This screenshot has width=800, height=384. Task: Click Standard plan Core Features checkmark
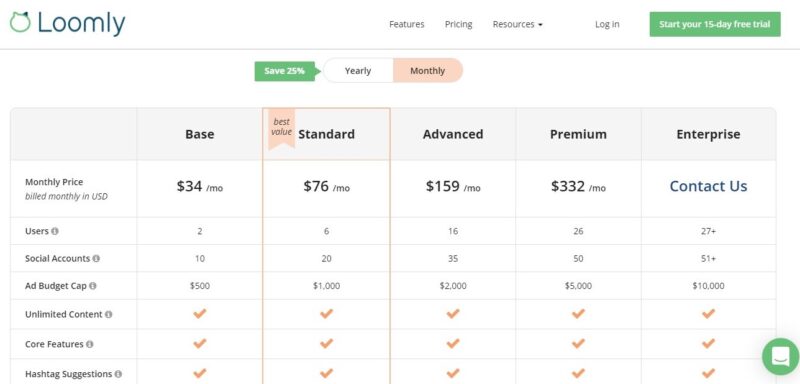click(x=327, y=344)
